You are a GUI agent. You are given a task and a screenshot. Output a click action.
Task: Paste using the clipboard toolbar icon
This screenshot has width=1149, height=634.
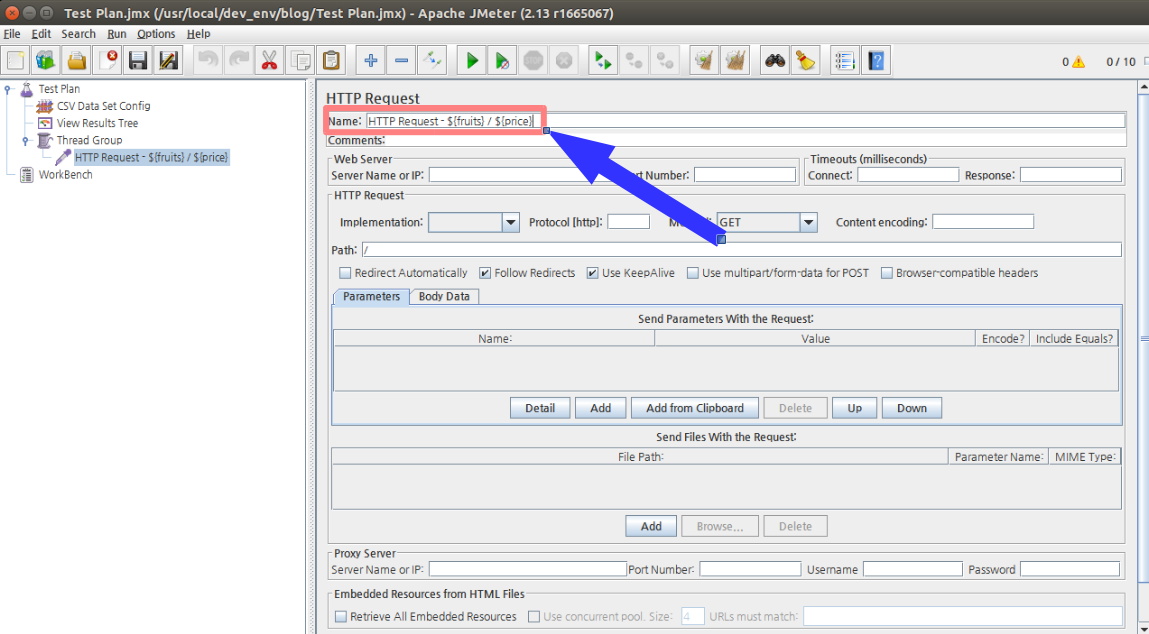click(x=331, y=60)
